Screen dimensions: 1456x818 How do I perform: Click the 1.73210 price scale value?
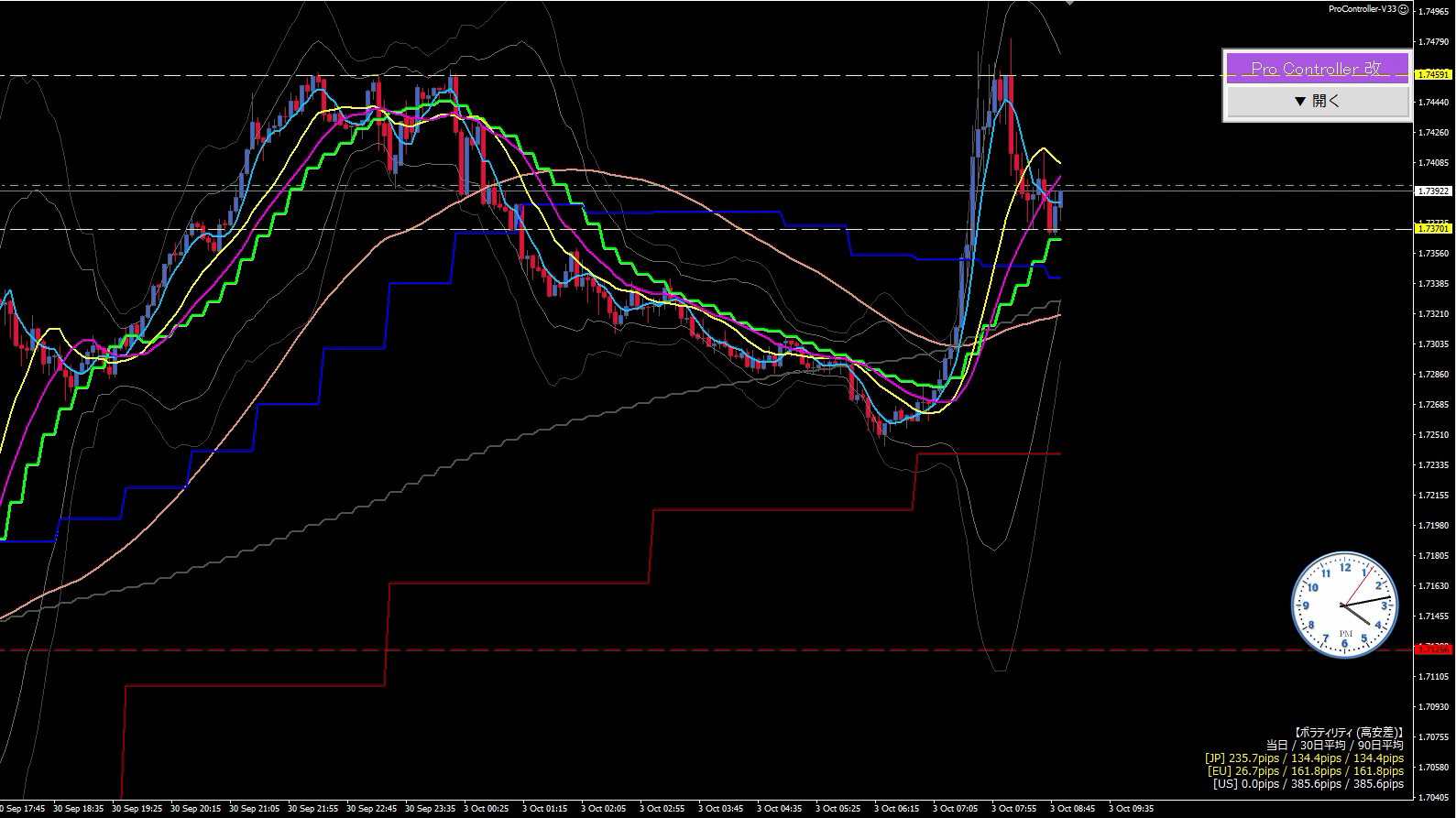(1433, 314)
